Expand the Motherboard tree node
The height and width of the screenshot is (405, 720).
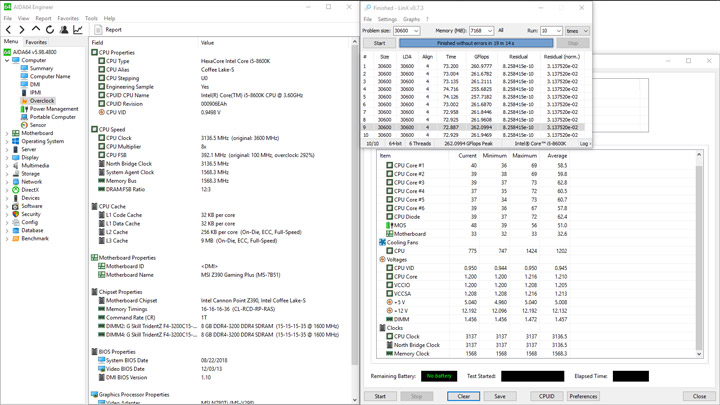coord(7,133)
